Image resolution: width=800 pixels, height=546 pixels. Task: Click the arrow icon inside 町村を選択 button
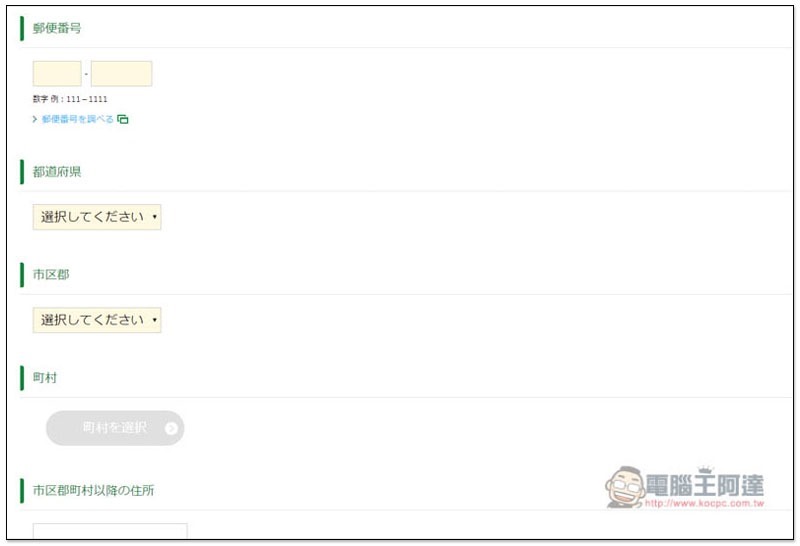point(171,429)
